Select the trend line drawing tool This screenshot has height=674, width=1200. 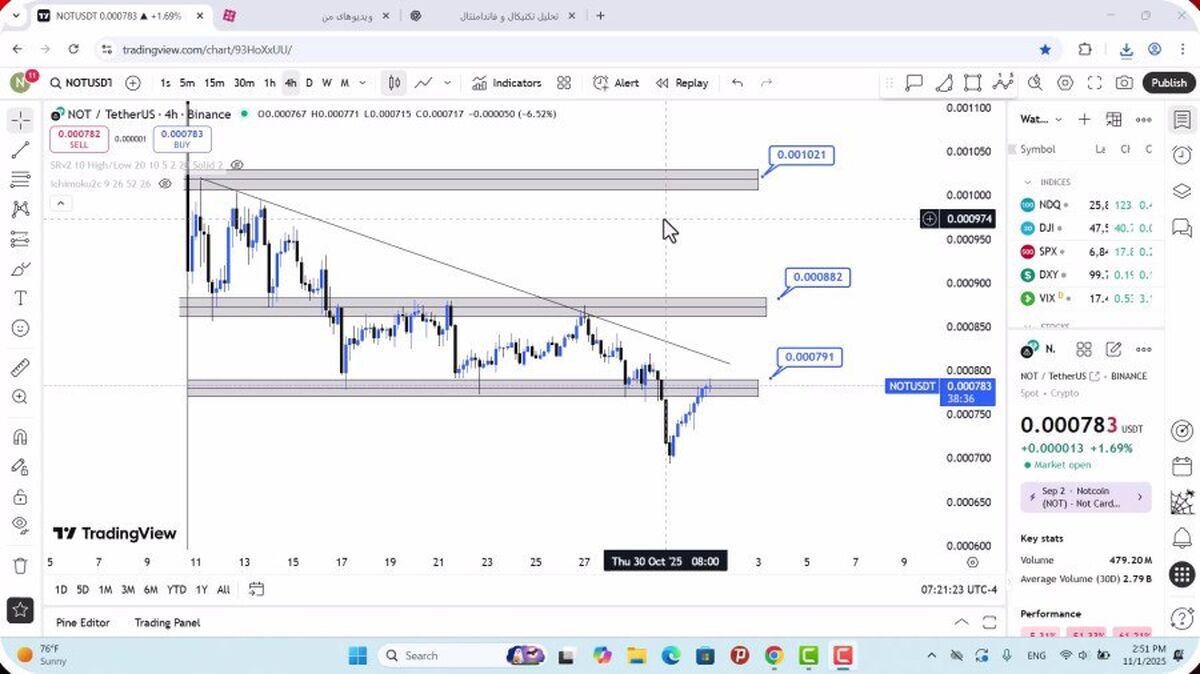pyautogui.click(x=20, y=150)
